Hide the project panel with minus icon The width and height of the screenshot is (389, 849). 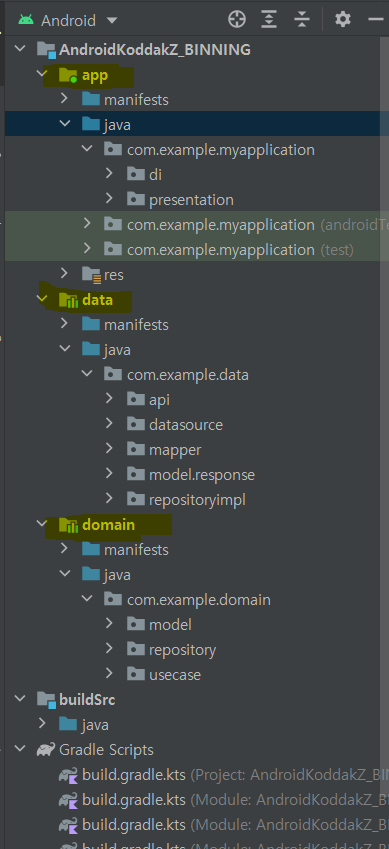pyautogui.click(x=375, y=20)
